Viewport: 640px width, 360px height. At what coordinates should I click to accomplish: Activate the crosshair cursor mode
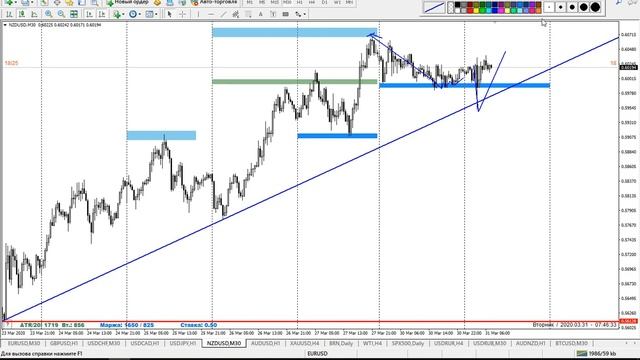[x=182, y=14]
